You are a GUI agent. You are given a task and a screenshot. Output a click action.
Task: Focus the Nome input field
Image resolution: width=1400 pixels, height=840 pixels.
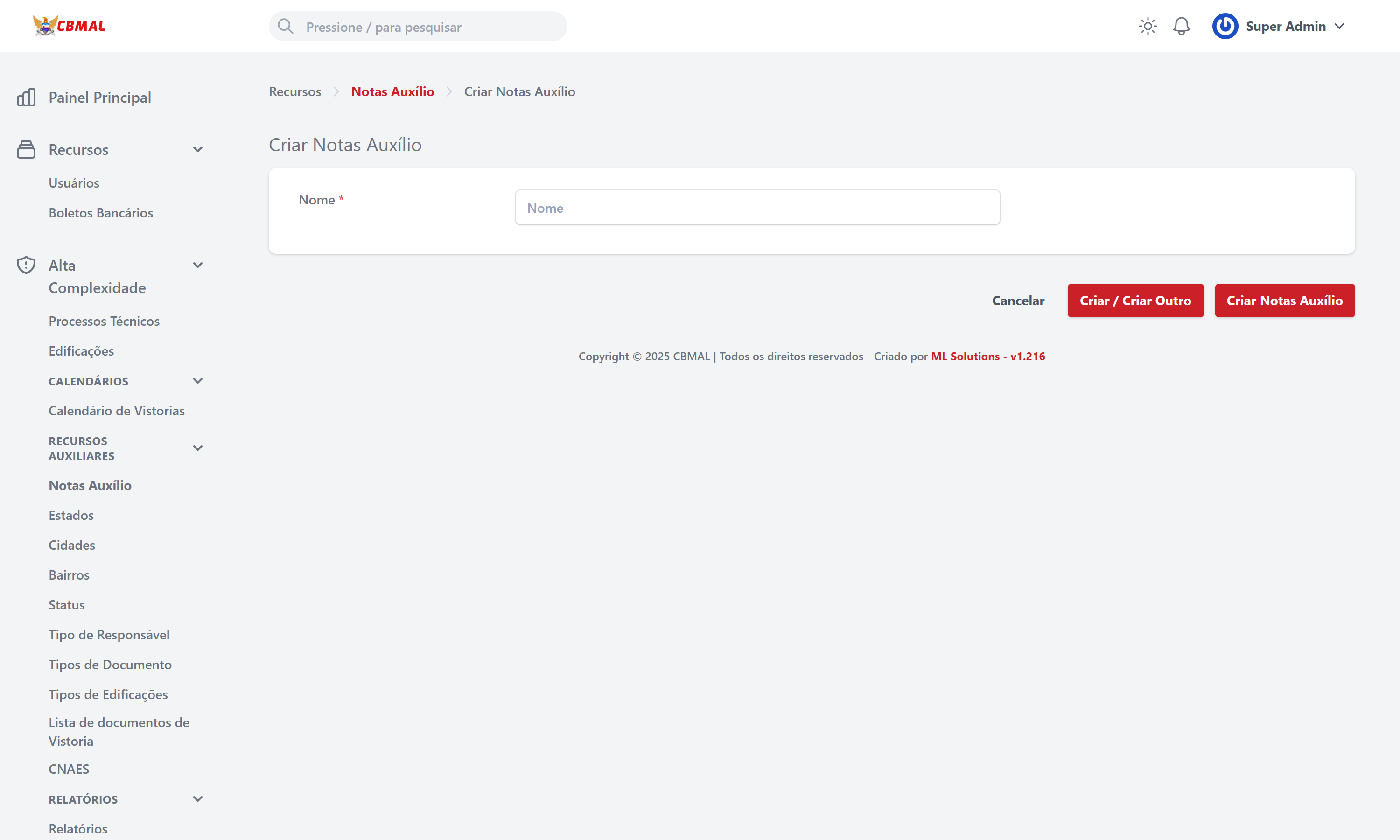756,208
